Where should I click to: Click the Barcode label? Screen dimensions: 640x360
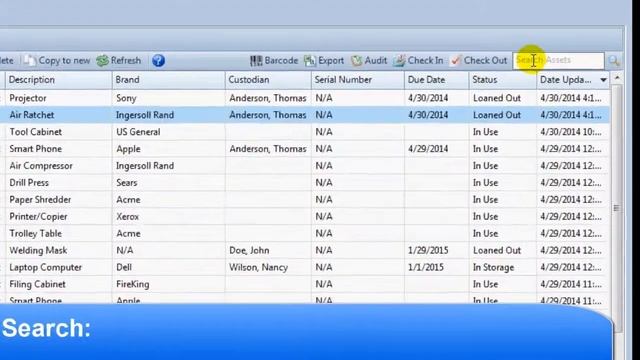click(x=281, y=60)
